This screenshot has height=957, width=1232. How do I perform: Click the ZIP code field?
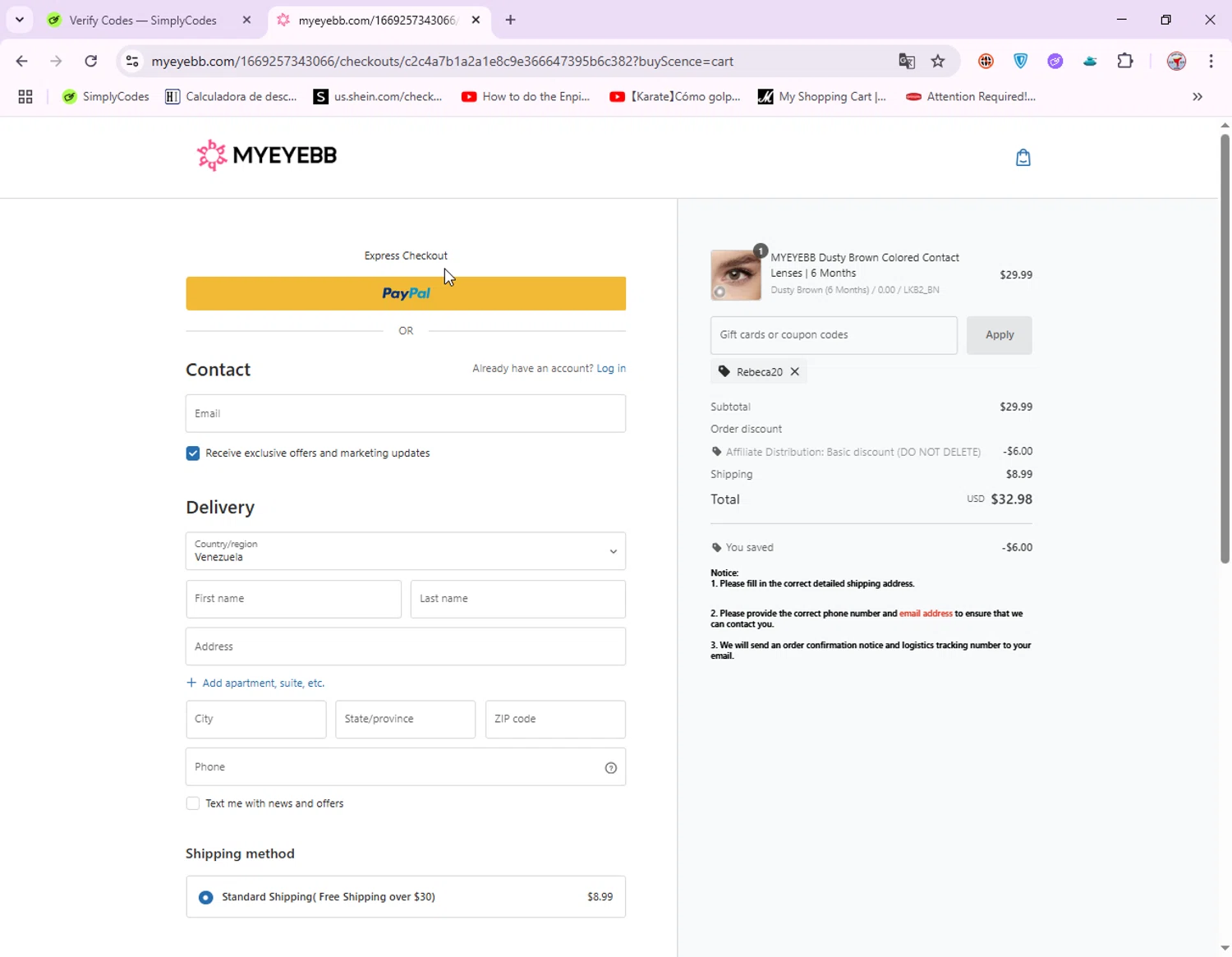click(x=555, y=720)
